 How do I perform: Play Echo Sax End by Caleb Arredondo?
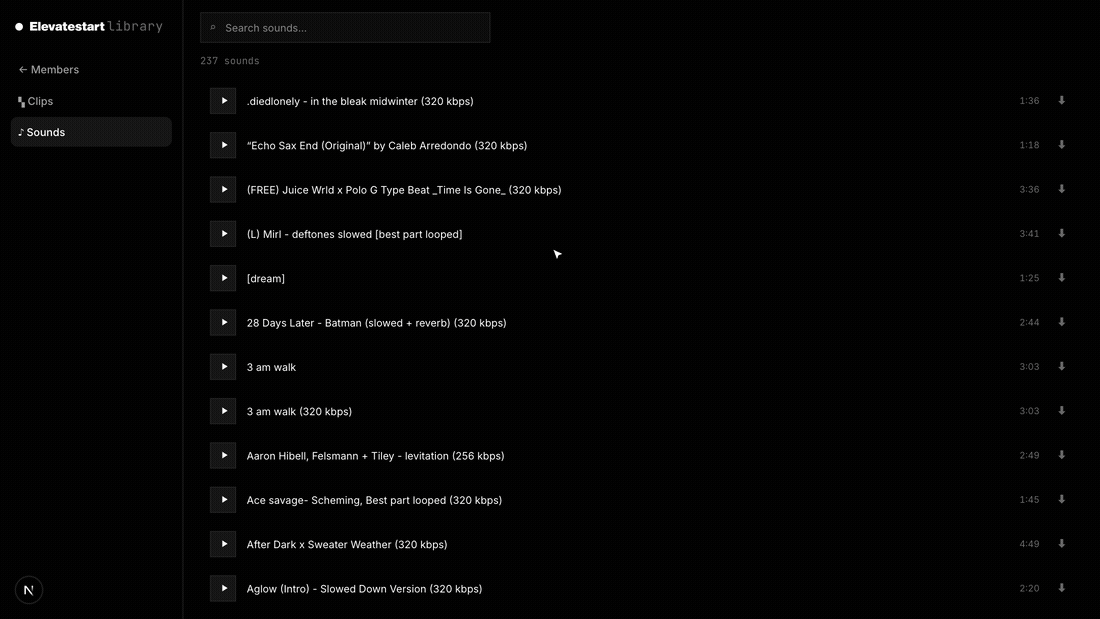[223, 145]
